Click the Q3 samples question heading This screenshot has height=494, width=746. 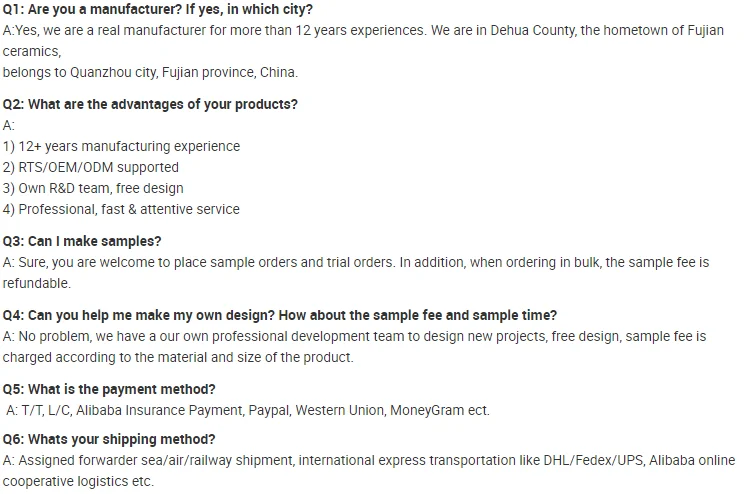[82, 241]
